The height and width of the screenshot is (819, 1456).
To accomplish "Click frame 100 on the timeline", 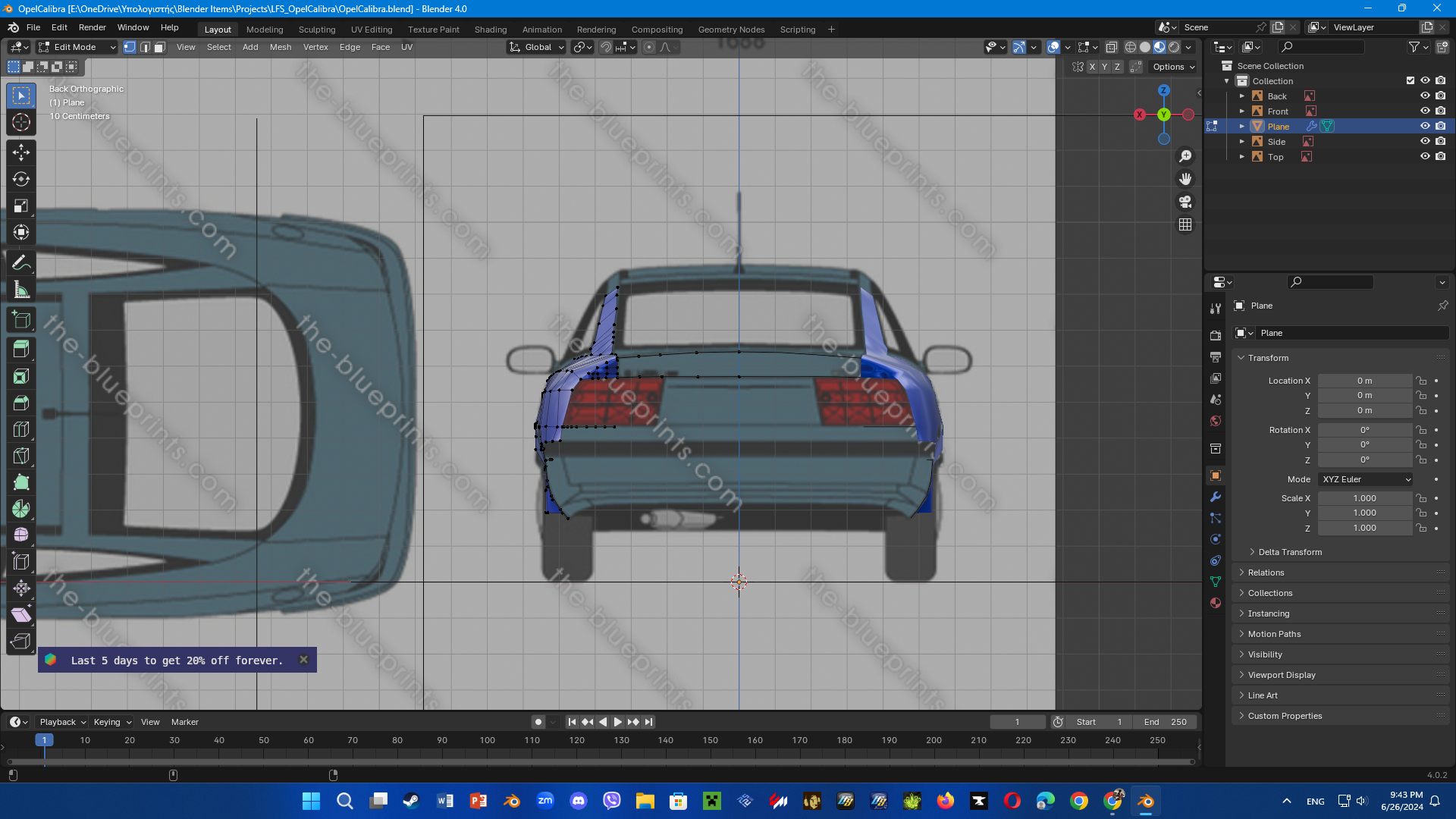I will click(x=487, y=740).
